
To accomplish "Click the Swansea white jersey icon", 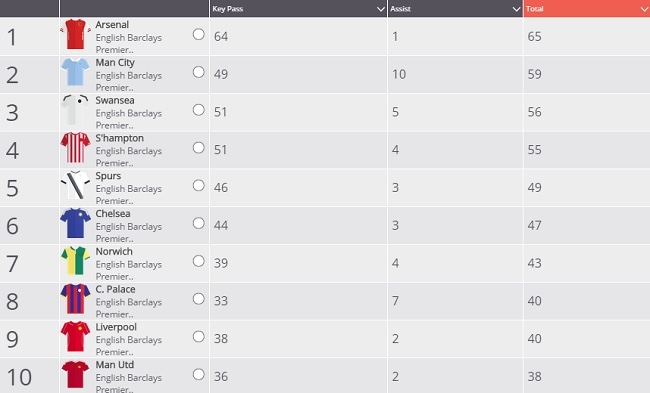I will 75,110.
